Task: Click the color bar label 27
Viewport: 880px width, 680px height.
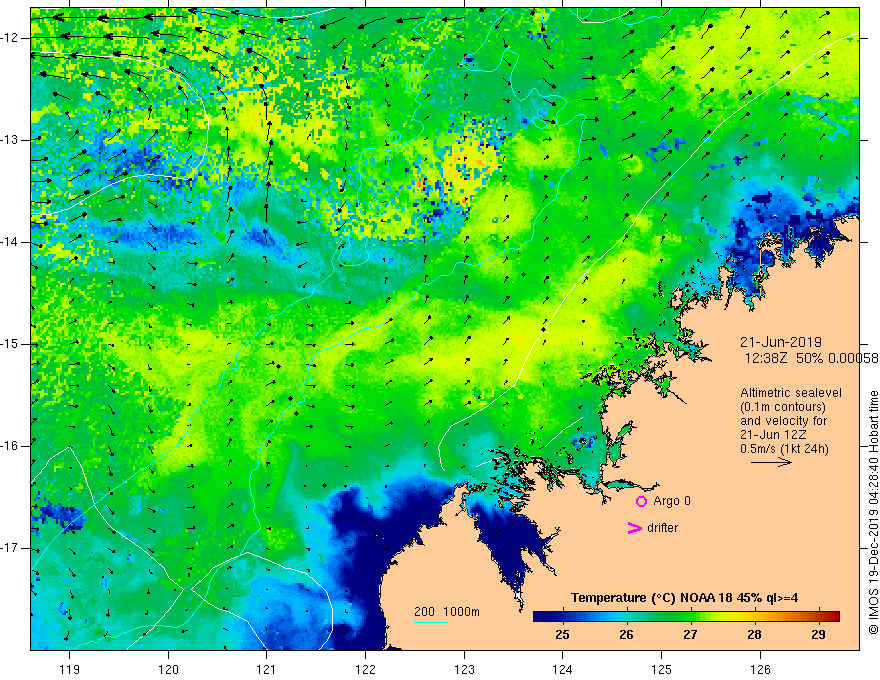Action: pyautogui.click(x=690, y=635)
